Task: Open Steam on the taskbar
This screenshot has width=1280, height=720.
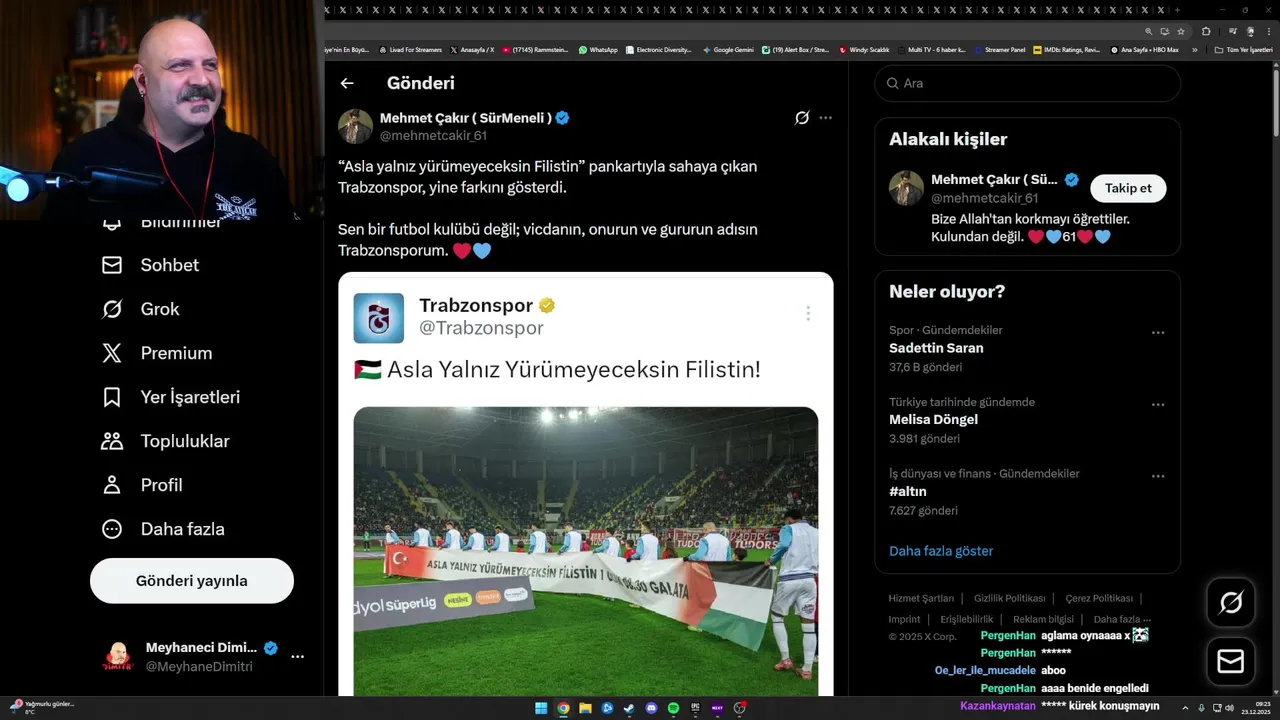Action: point(629,708)
